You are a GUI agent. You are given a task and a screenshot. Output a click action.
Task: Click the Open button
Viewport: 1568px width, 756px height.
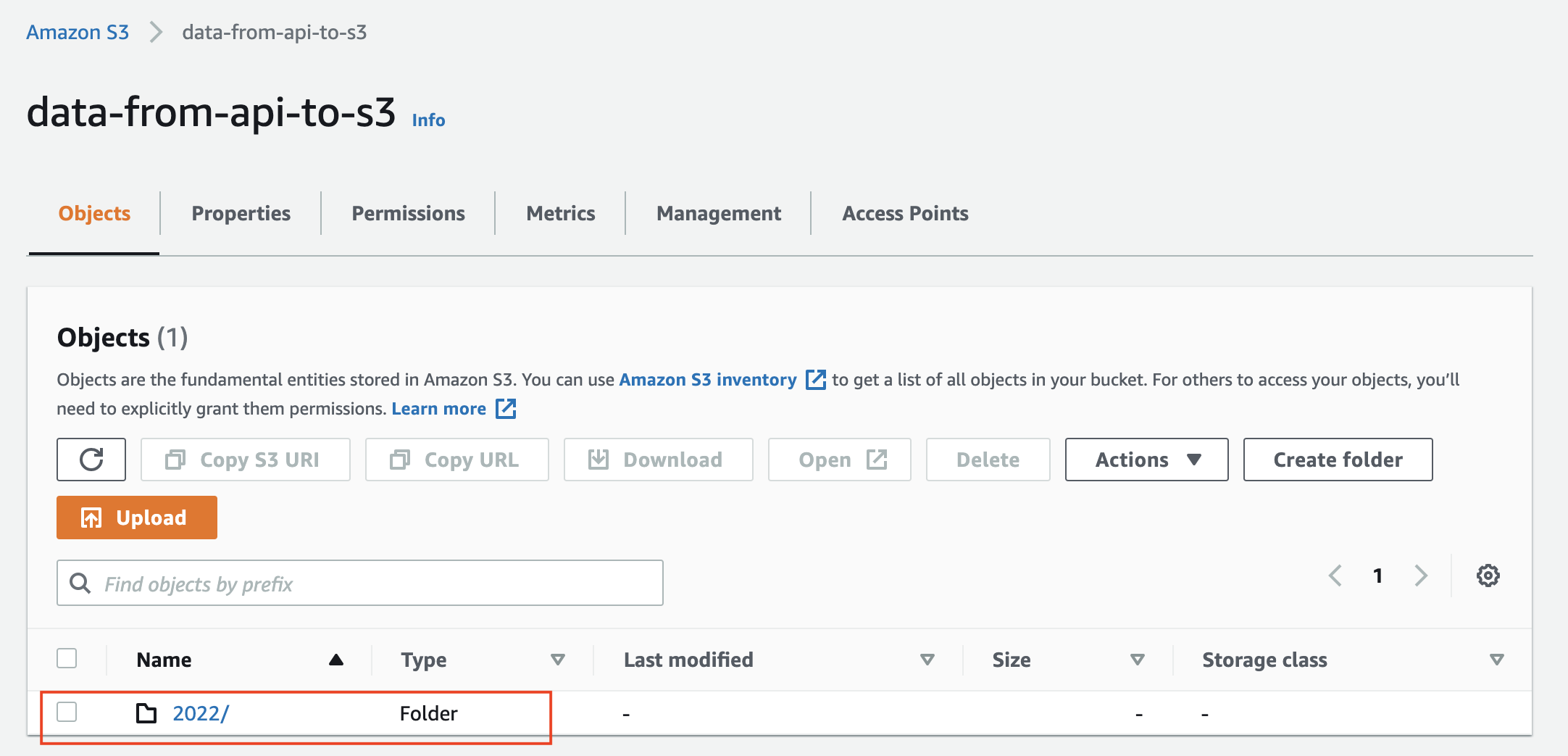point(840,460)
